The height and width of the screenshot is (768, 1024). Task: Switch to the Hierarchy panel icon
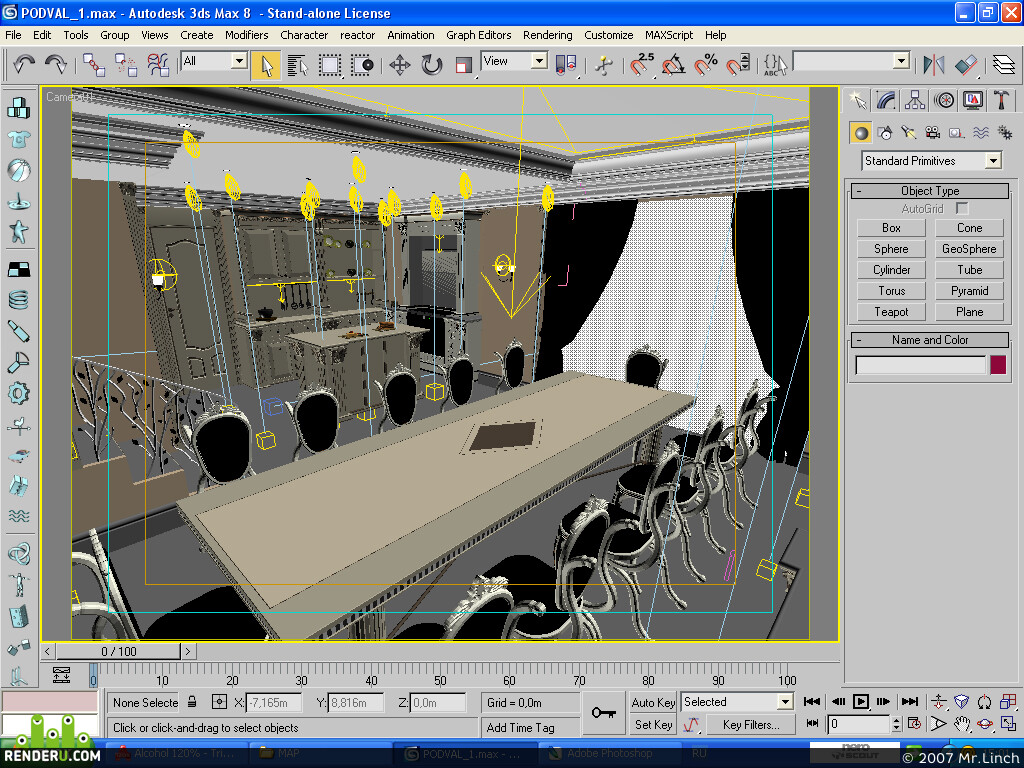[x=915, y=101]
